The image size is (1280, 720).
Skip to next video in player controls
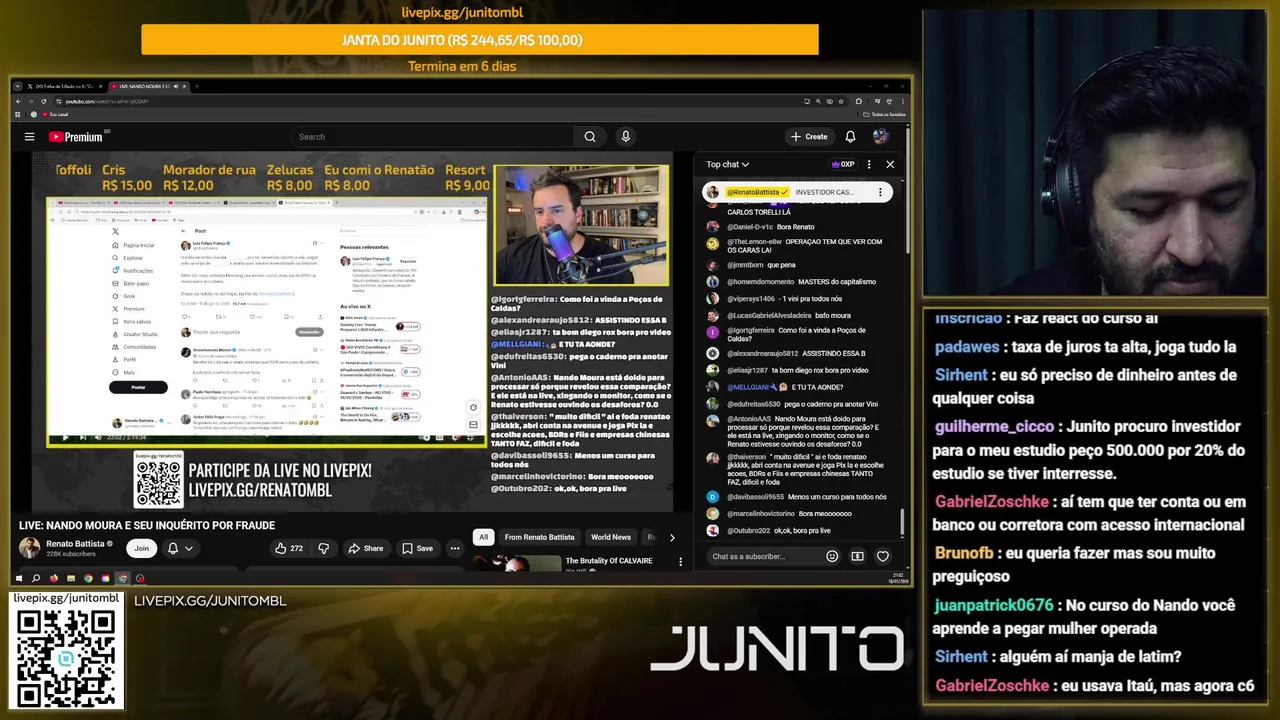click(x=81, y=437)
